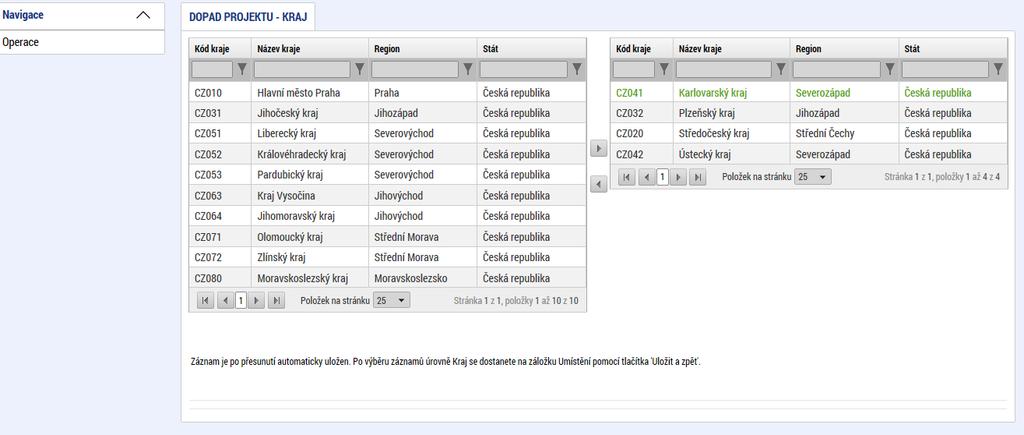This screenshot has width=1024, height=435.
Task: Go to previous page in left table pager
Action: tap(226, 300)
